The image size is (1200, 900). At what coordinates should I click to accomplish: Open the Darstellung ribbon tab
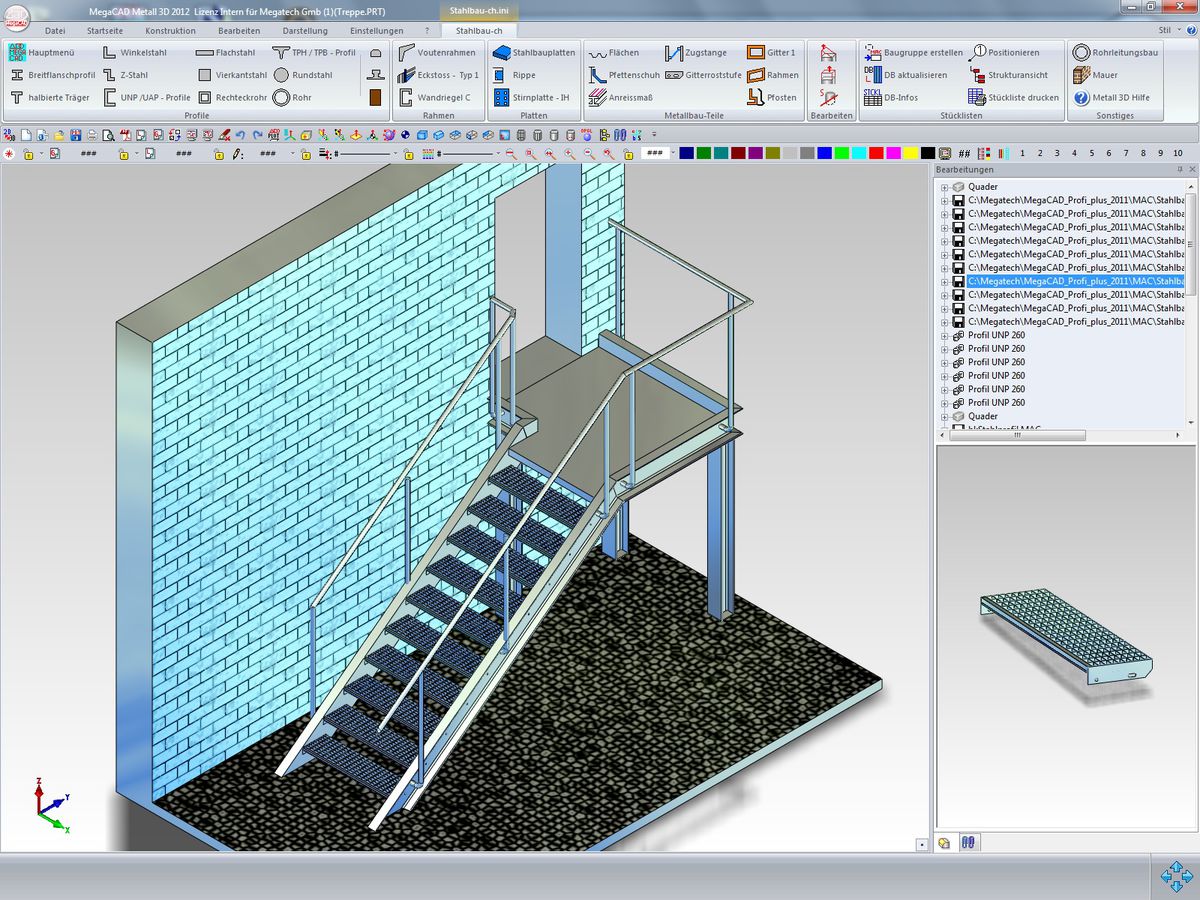tap(305, 31)
